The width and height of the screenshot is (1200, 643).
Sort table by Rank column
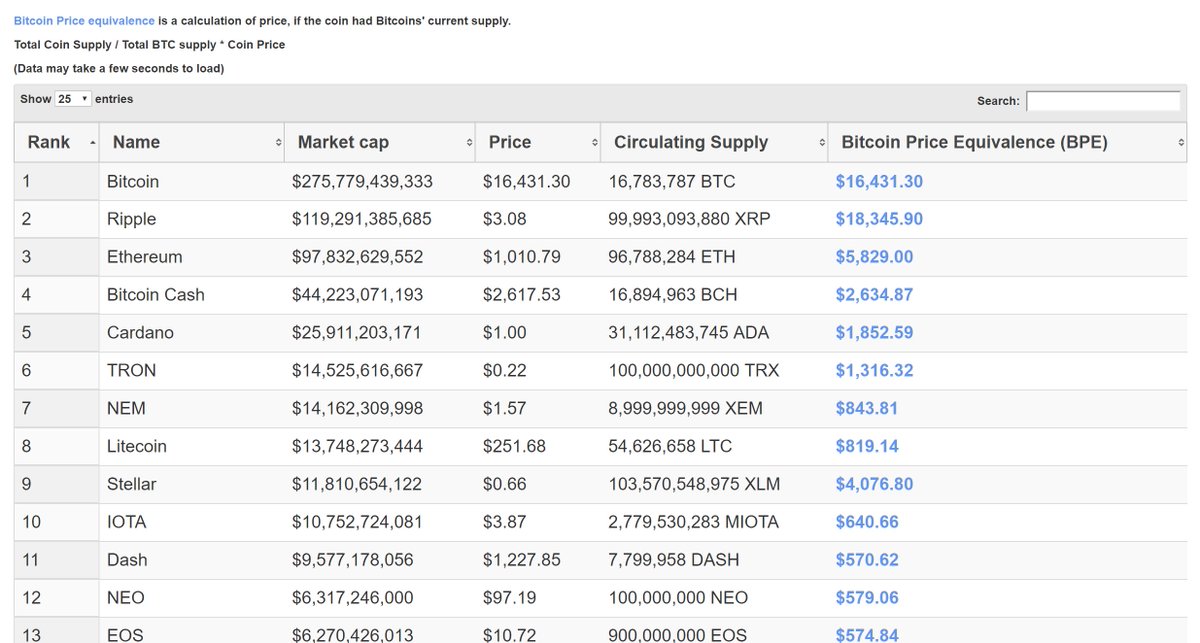pos(57,143)
